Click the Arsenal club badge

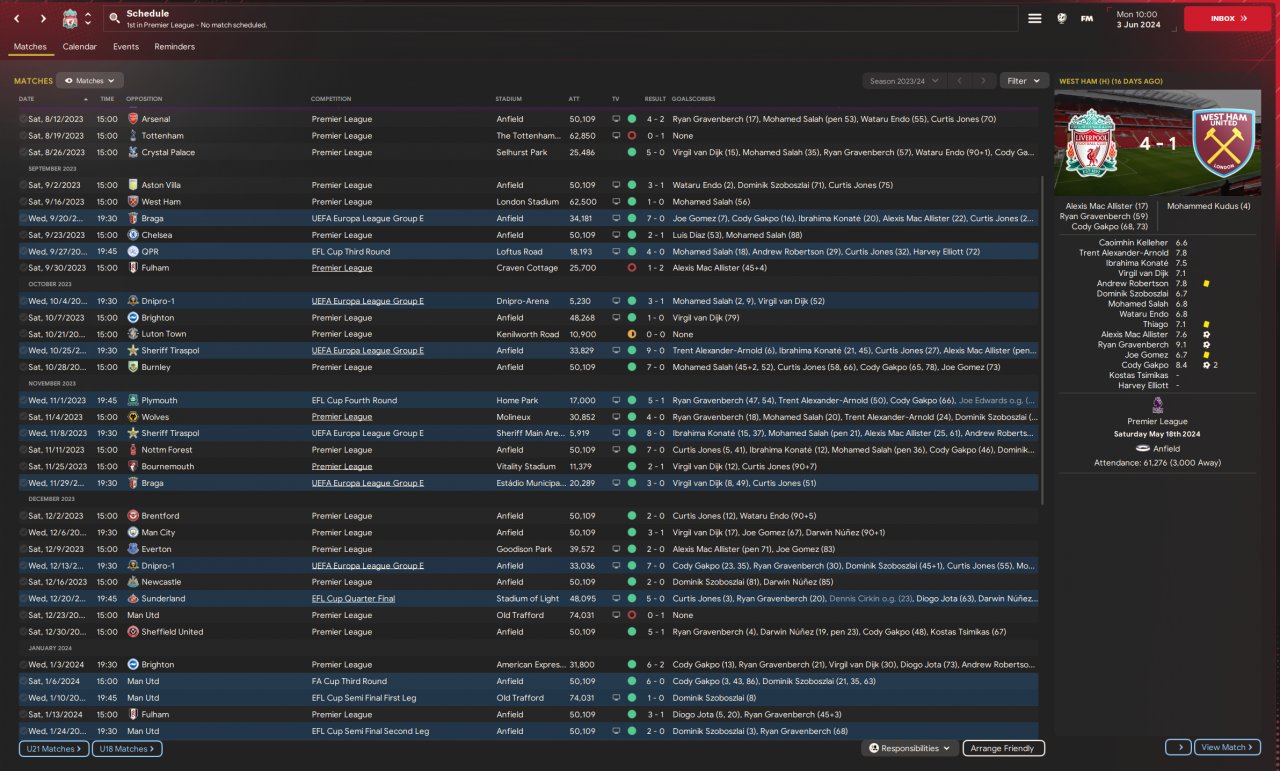click(x=133, y=119)
